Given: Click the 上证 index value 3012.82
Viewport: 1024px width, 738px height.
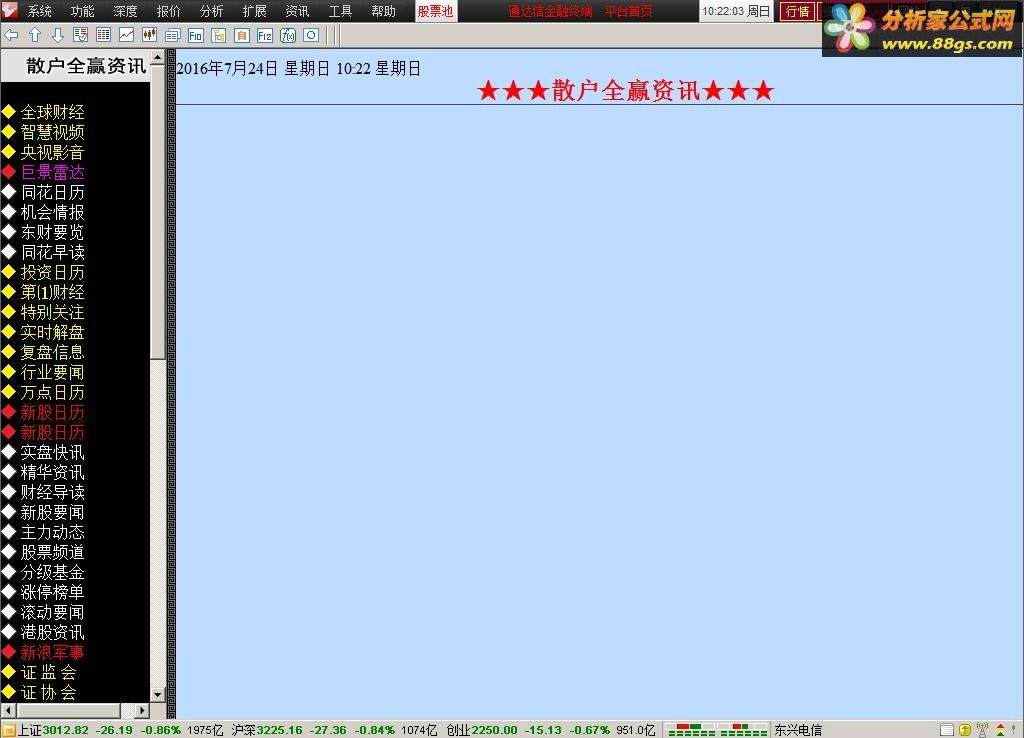Looking at the screenshot, I should 65,730.
